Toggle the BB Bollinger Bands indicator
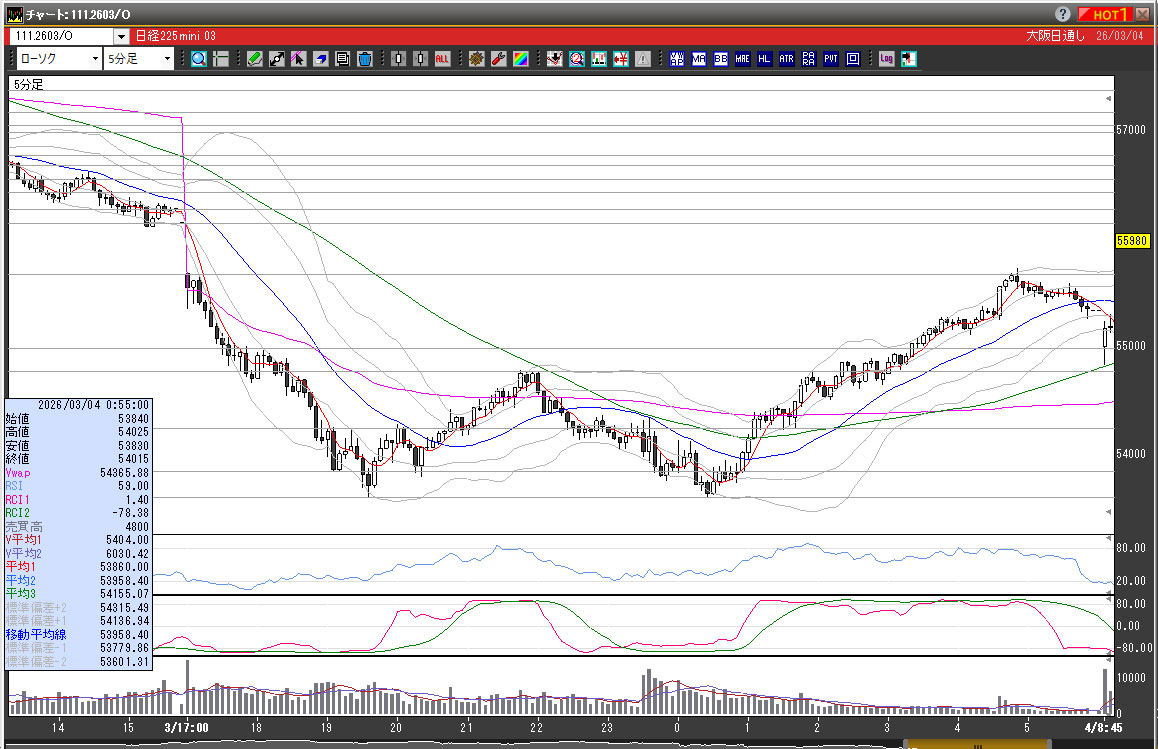 tap(721, 59)
